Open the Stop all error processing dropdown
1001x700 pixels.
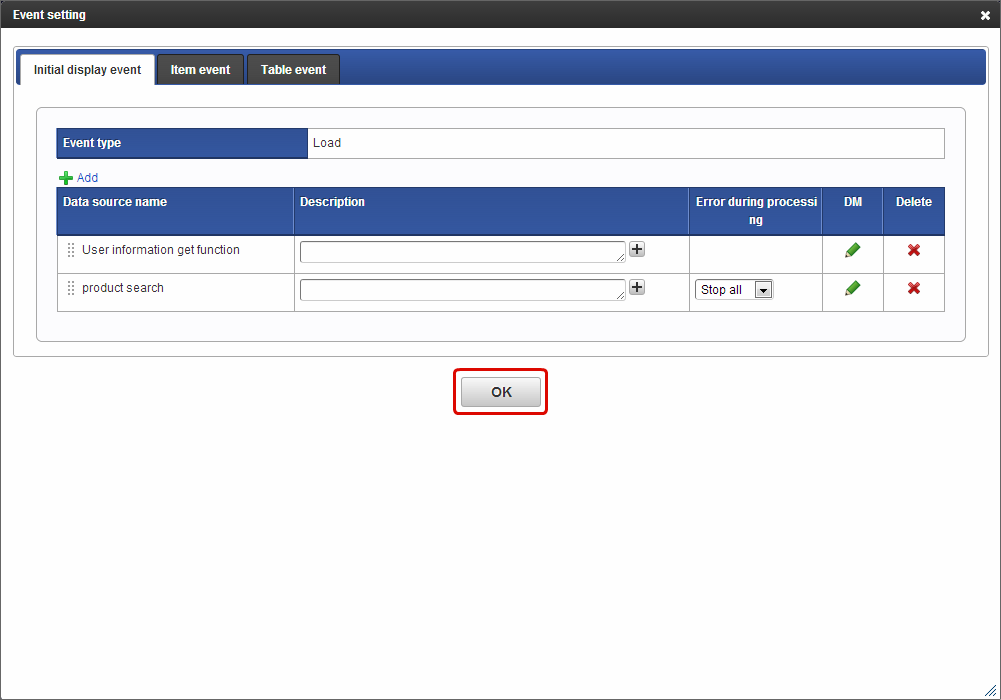[x=734, y=290]
